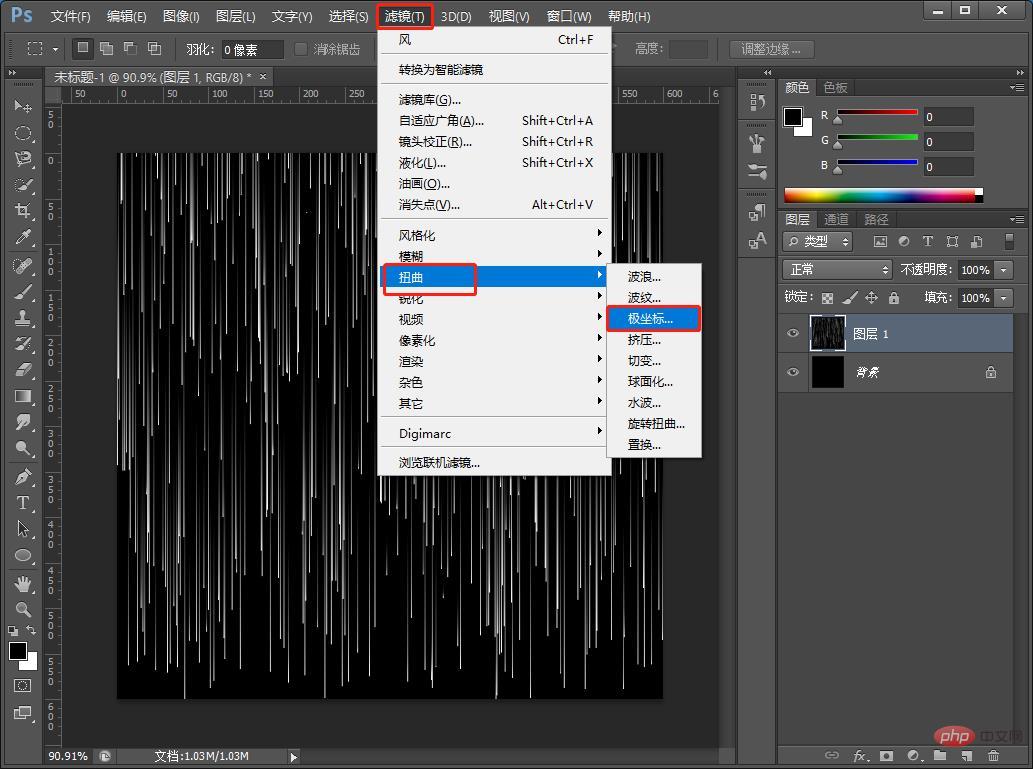Add a layer mask
Image resolution: width=1033 pixels, height=769 pixels.
(887, 755)
